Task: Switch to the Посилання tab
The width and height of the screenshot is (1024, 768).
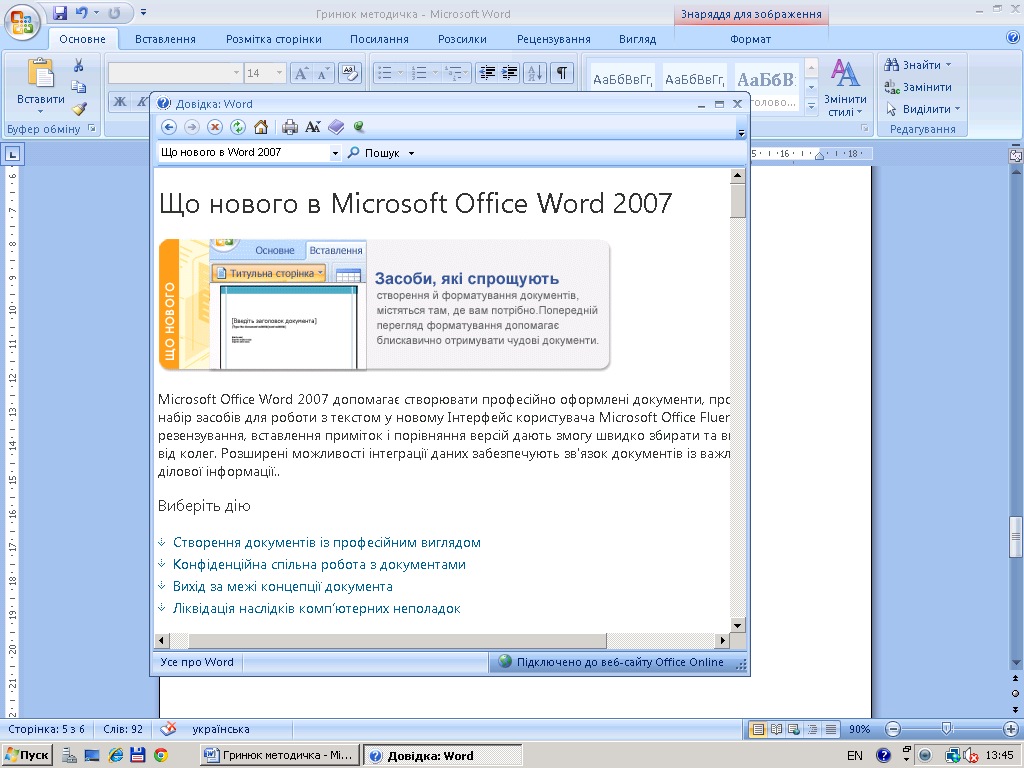Action: click(379, 39)
